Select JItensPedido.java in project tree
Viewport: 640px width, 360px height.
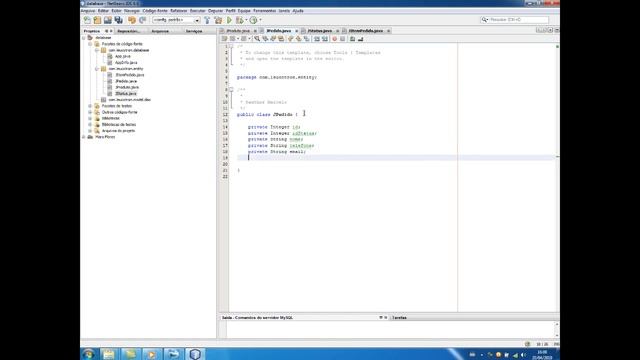point(129,75)
